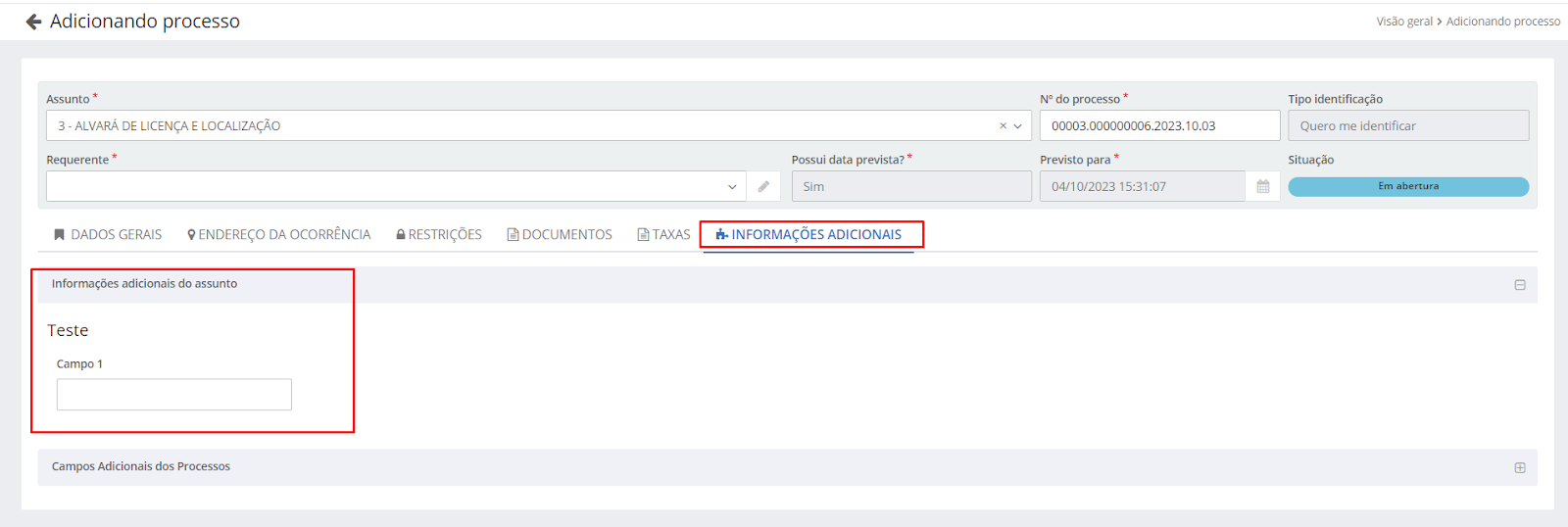Viewport: 1568px width, 527px height.
Task: Select the Documentos tab
Action: pyautogui.click(x=560, y=235)
